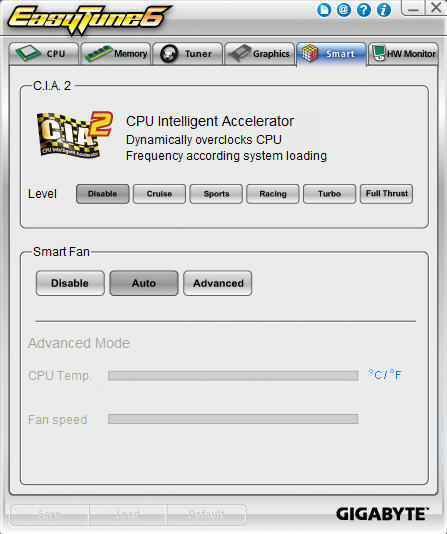The height and width of the screenshot is (534, 447).
Task: Toggle °C / °F temperature unit
Action: tap(385, 375)
